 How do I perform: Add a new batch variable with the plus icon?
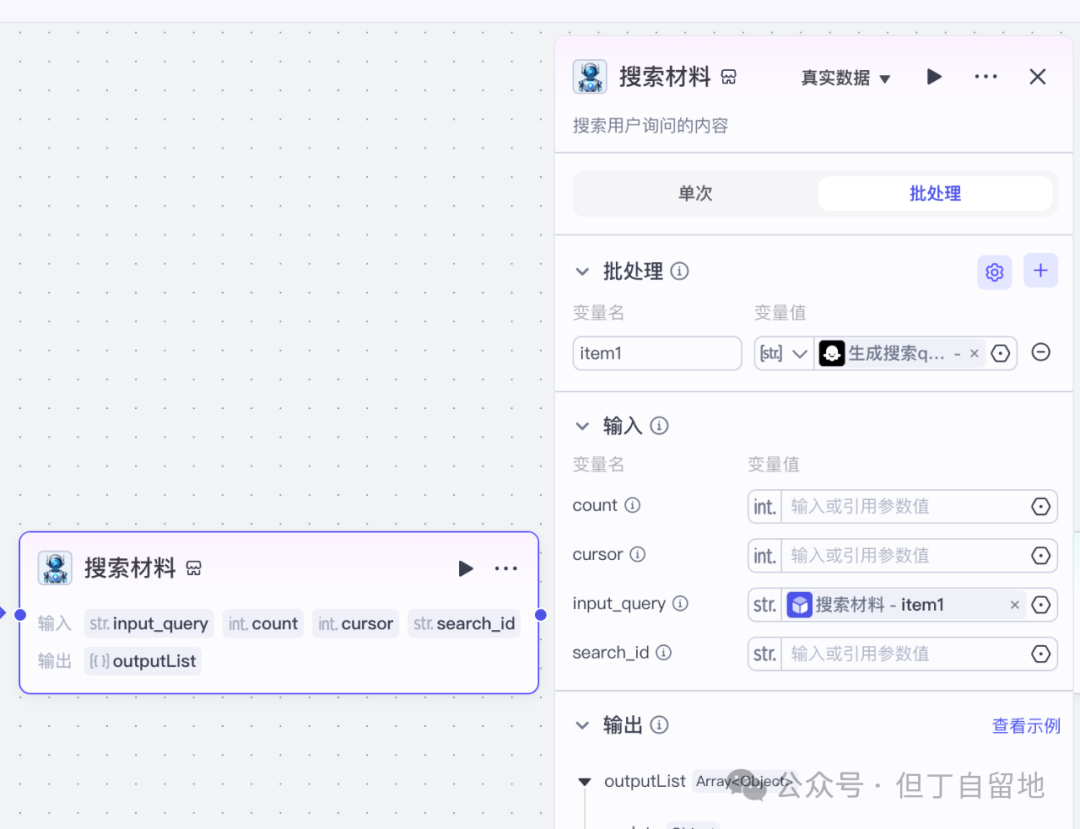(1040, 271)
